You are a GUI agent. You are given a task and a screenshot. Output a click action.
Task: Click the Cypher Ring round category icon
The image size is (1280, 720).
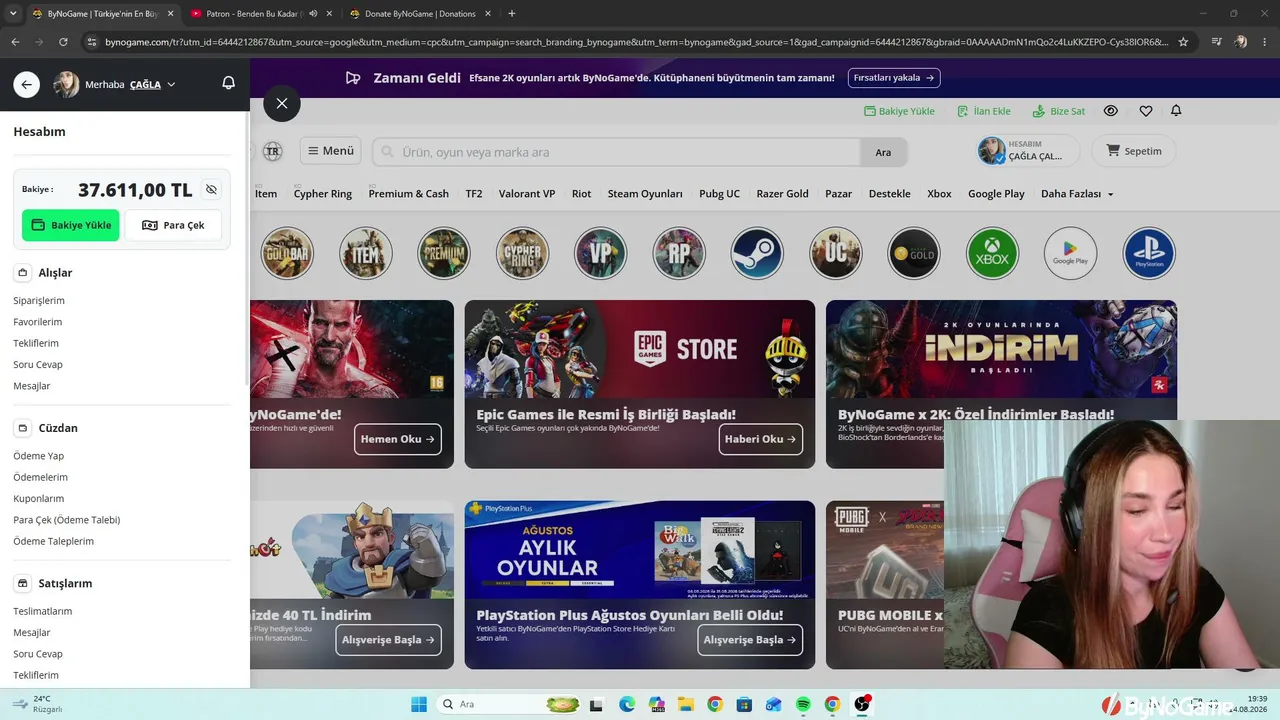tap(522, 253)
